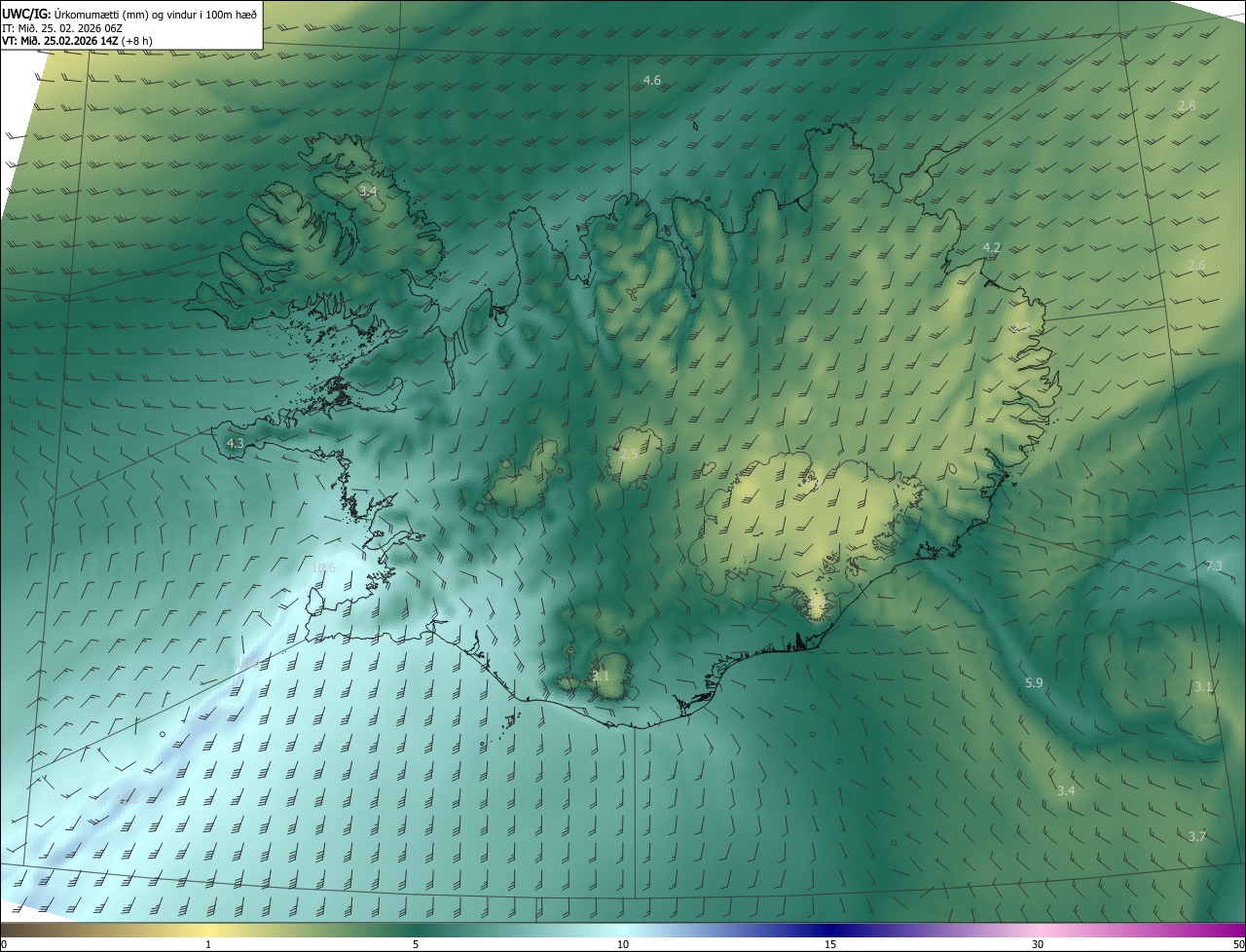Screen dimensions: 1246x952
Task: Select the 5.9 value southeast of Iceland
Action: tap(1034, 683)
